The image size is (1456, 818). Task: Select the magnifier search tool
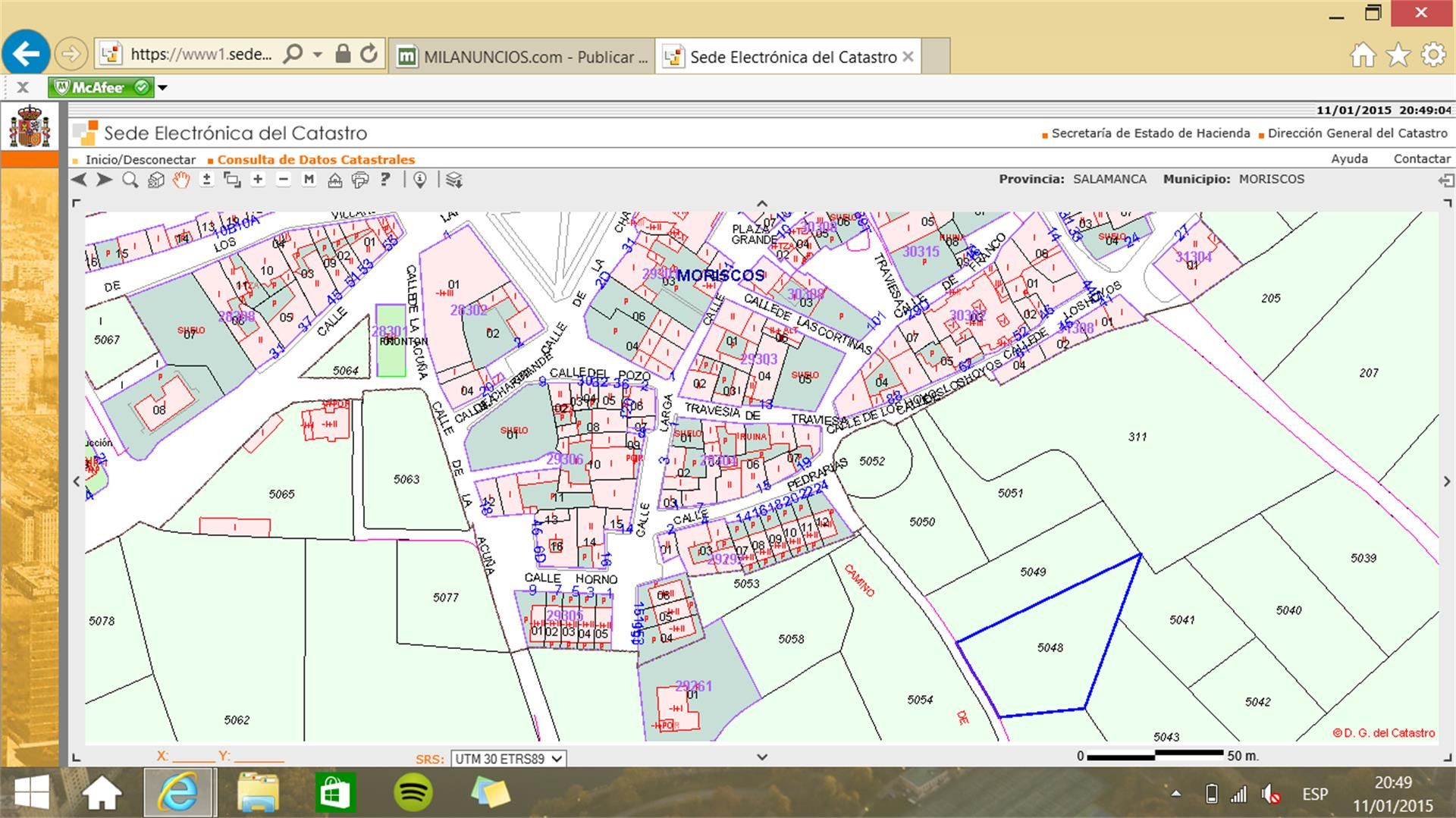tap(130, 180)
